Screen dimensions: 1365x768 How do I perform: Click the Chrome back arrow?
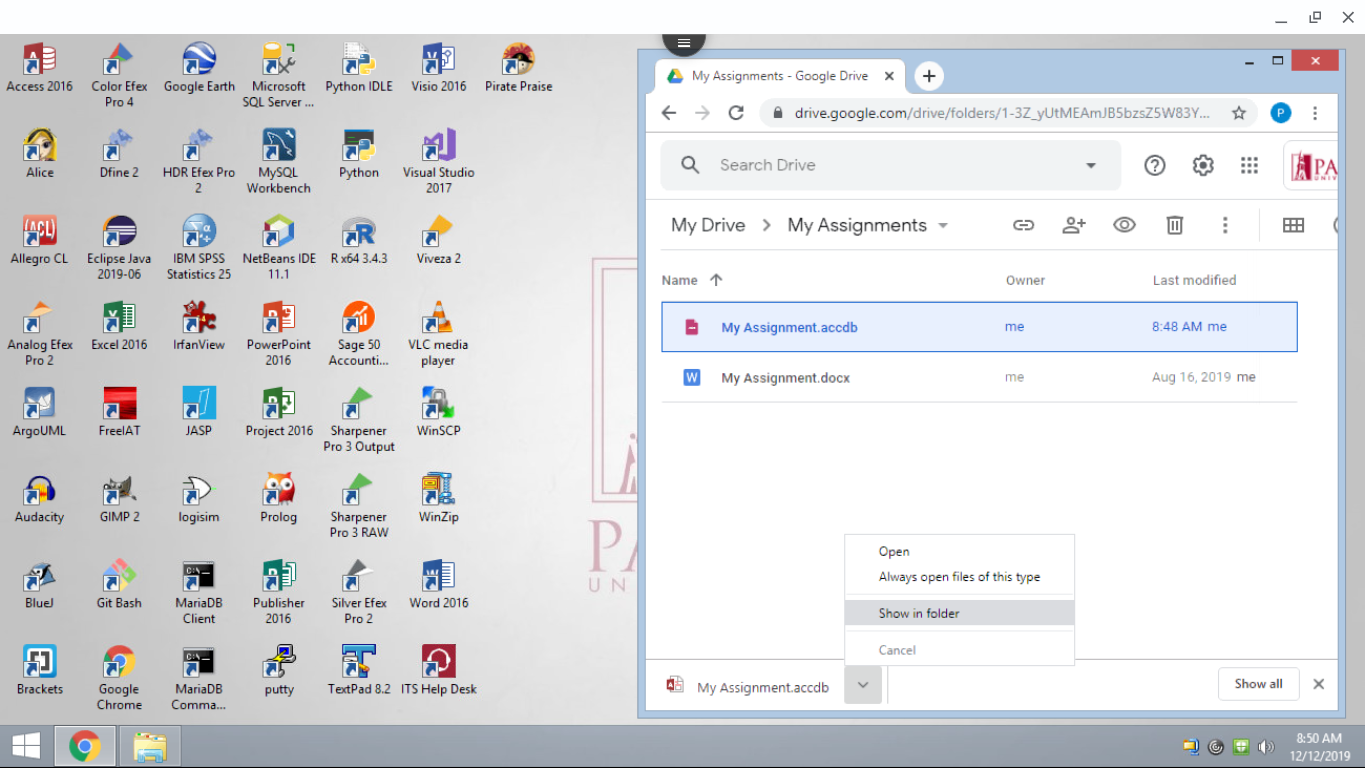[x=669, y=113]
